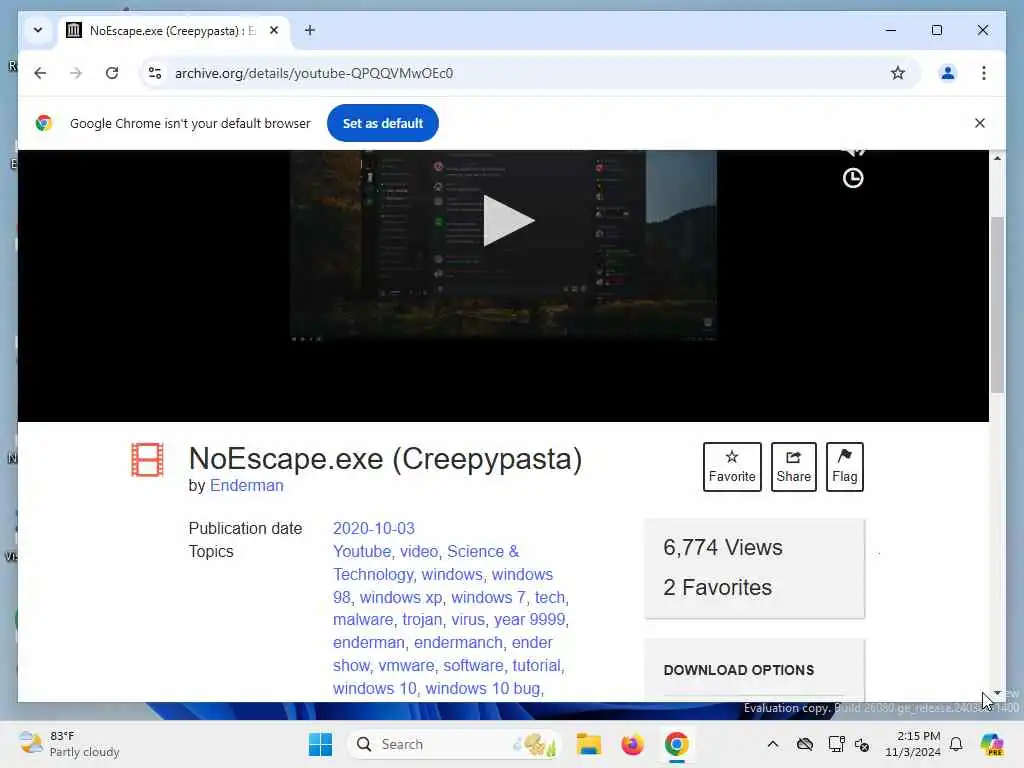The width and height of the screenshot is (1024, 768).
Task: Open the Windows Start menu
Action: (320, 744)
